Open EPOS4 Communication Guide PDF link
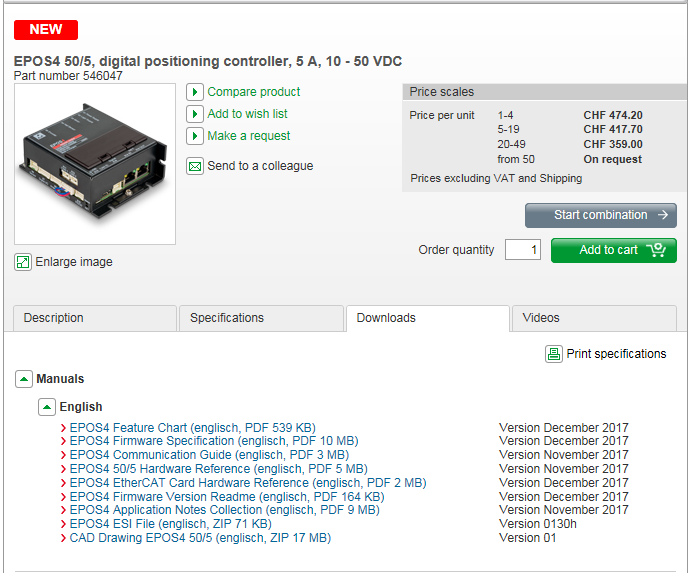688x573 pixels. coord(209,455)
